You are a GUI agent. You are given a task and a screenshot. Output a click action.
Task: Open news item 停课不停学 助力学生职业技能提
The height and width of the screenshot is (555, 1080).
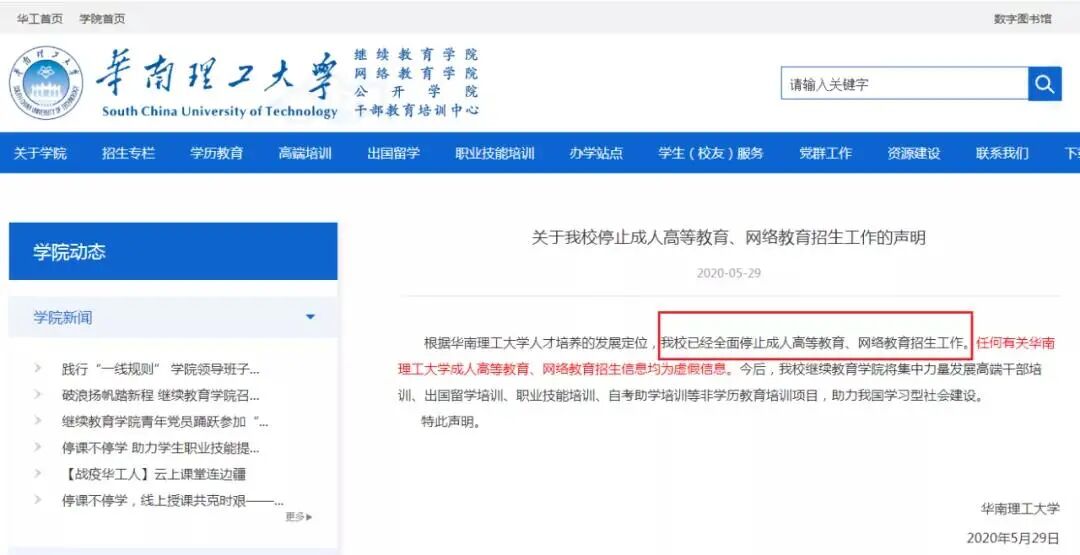(160, 448)
